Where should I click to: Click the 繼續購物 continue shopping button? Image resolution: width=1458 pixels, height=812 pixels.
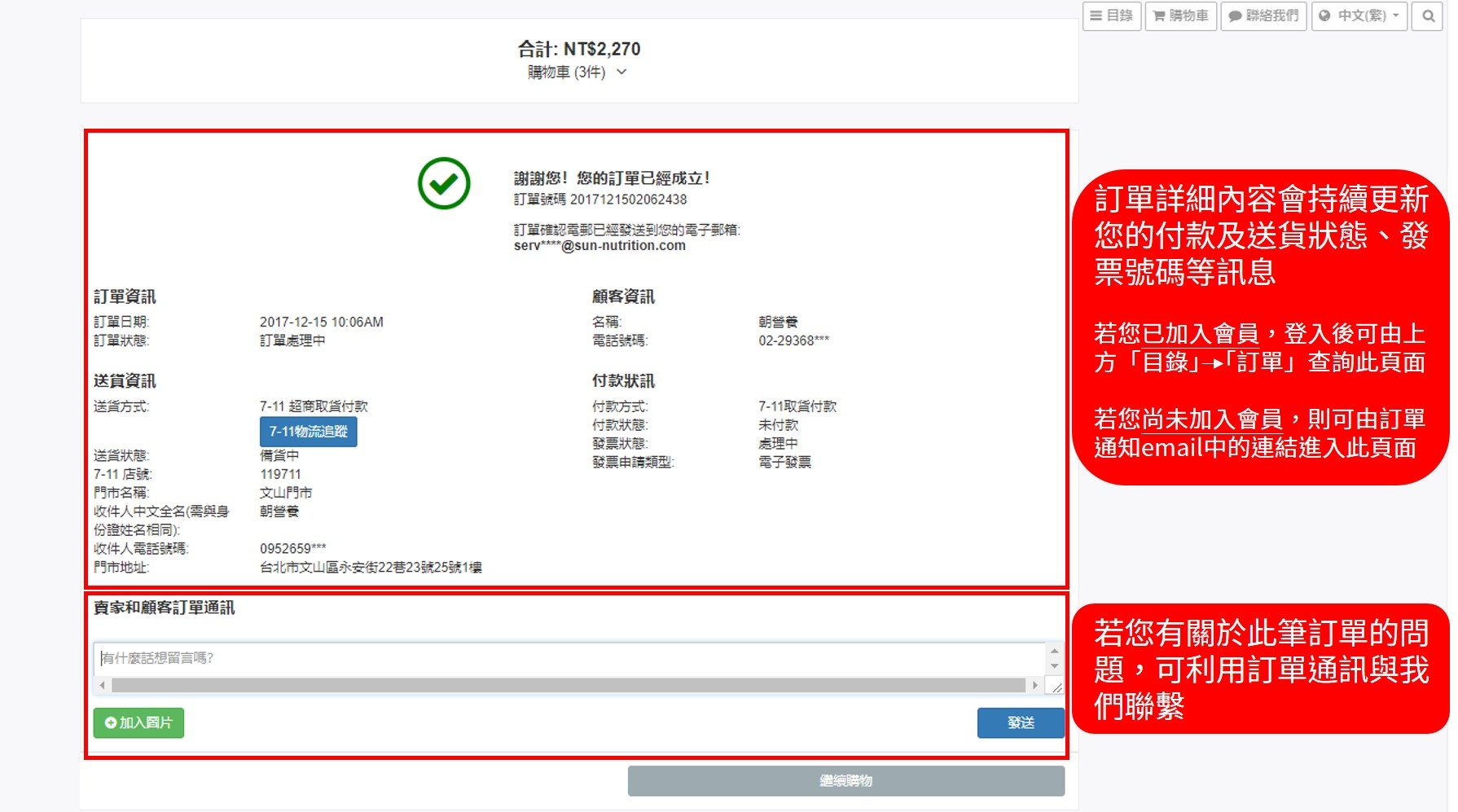click(846, 781)
